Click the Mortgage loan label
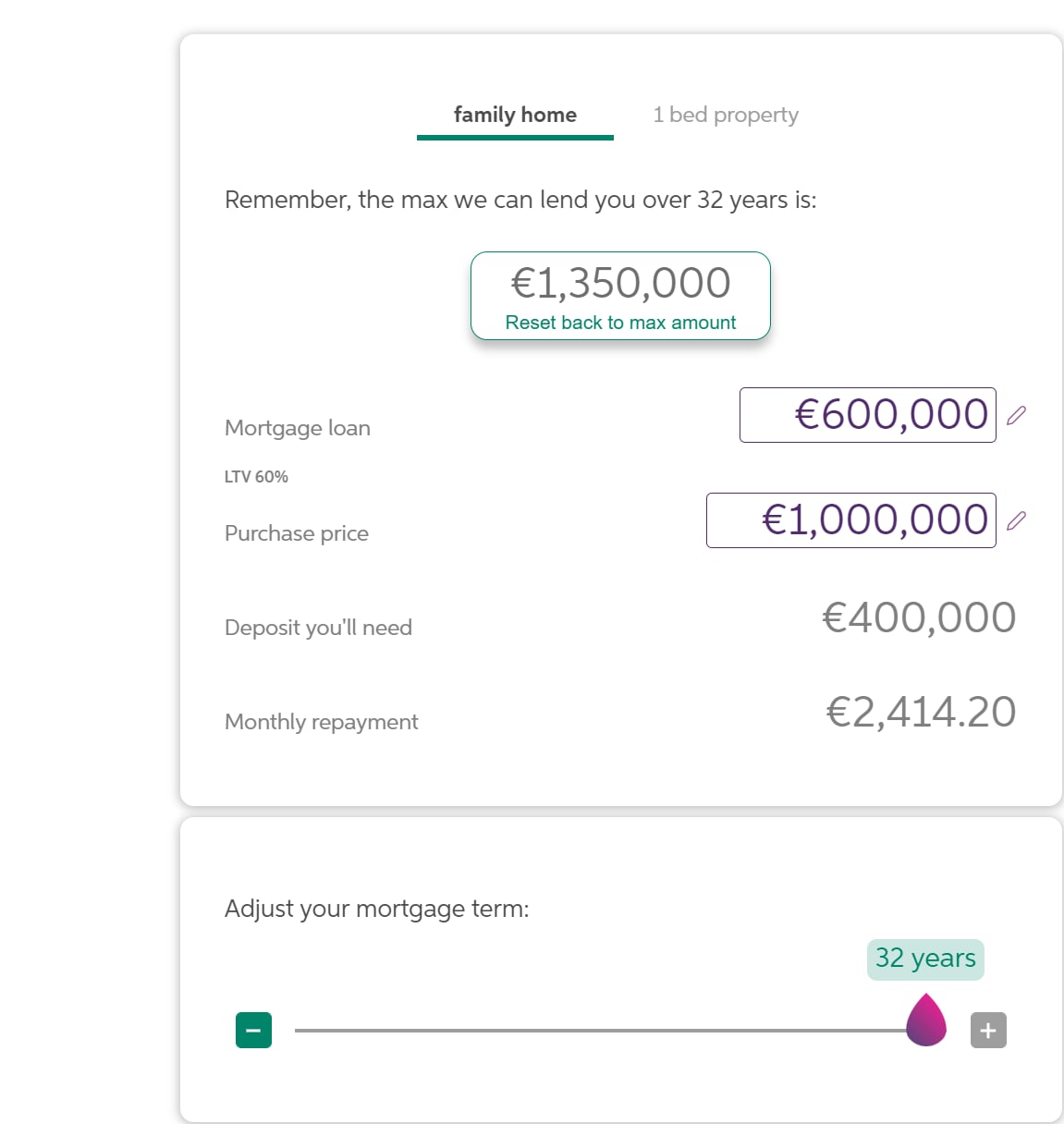1064x1124 pixels. tap(298, 428)
